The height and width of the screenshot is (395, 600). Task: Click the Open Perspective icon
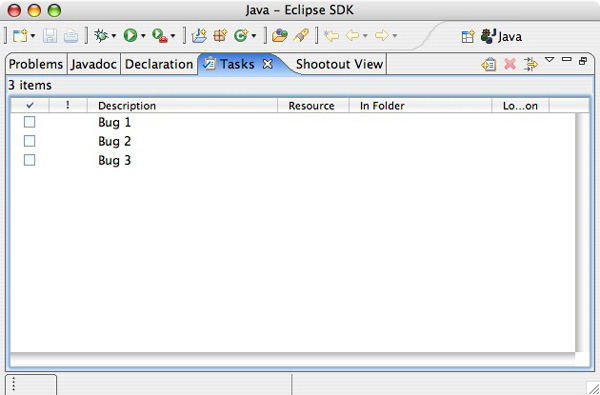(468, 36)
